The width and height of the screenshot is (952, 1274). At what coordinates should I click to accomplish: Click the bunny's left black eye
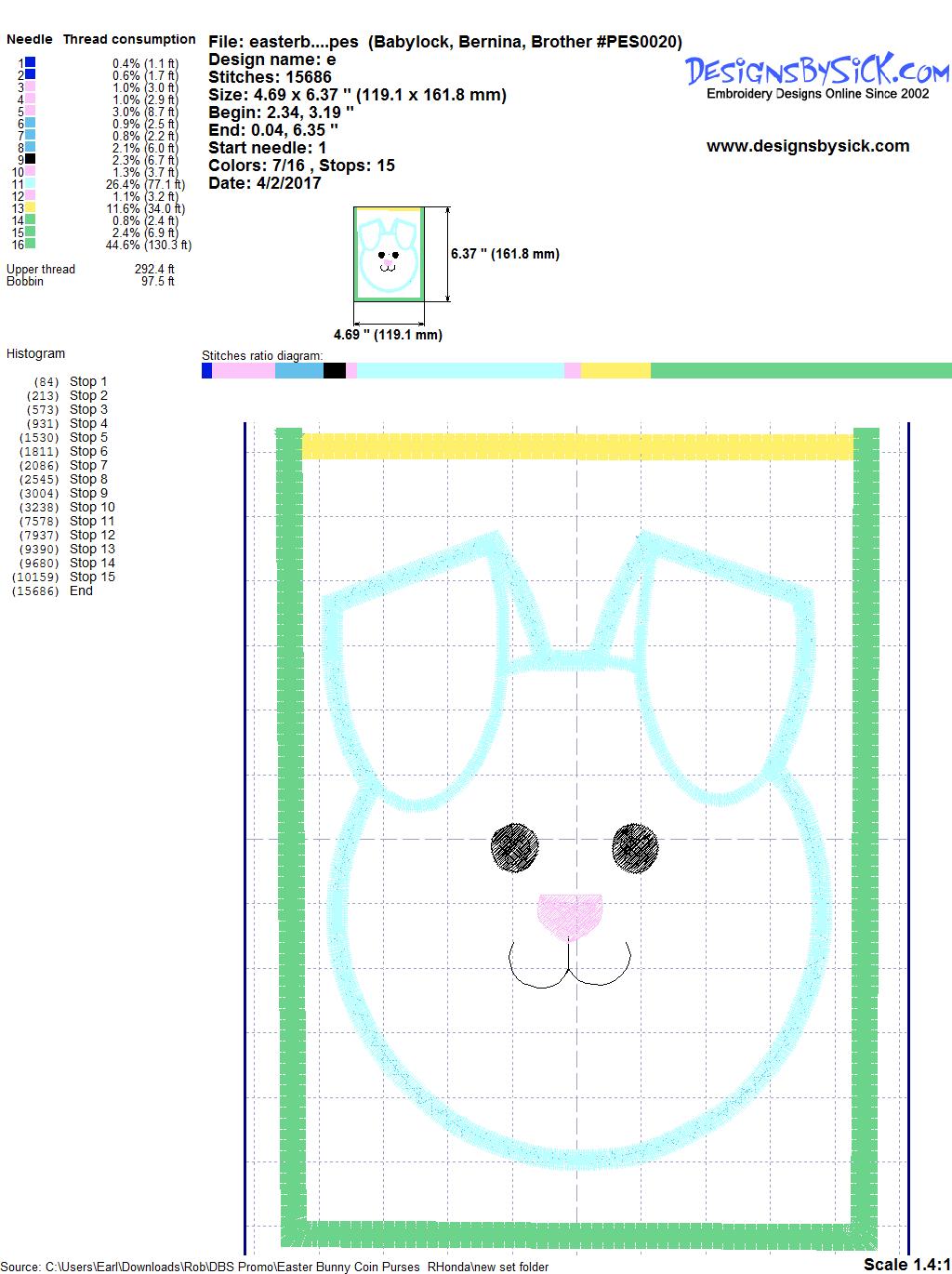pos(515,847)
